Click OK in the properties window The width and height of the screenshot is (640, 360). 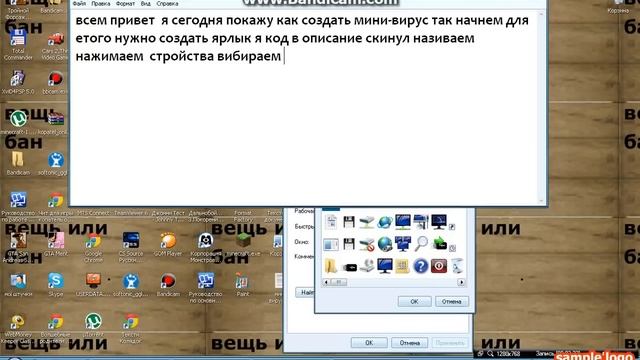pyautogui.click(x=369, y=343)
